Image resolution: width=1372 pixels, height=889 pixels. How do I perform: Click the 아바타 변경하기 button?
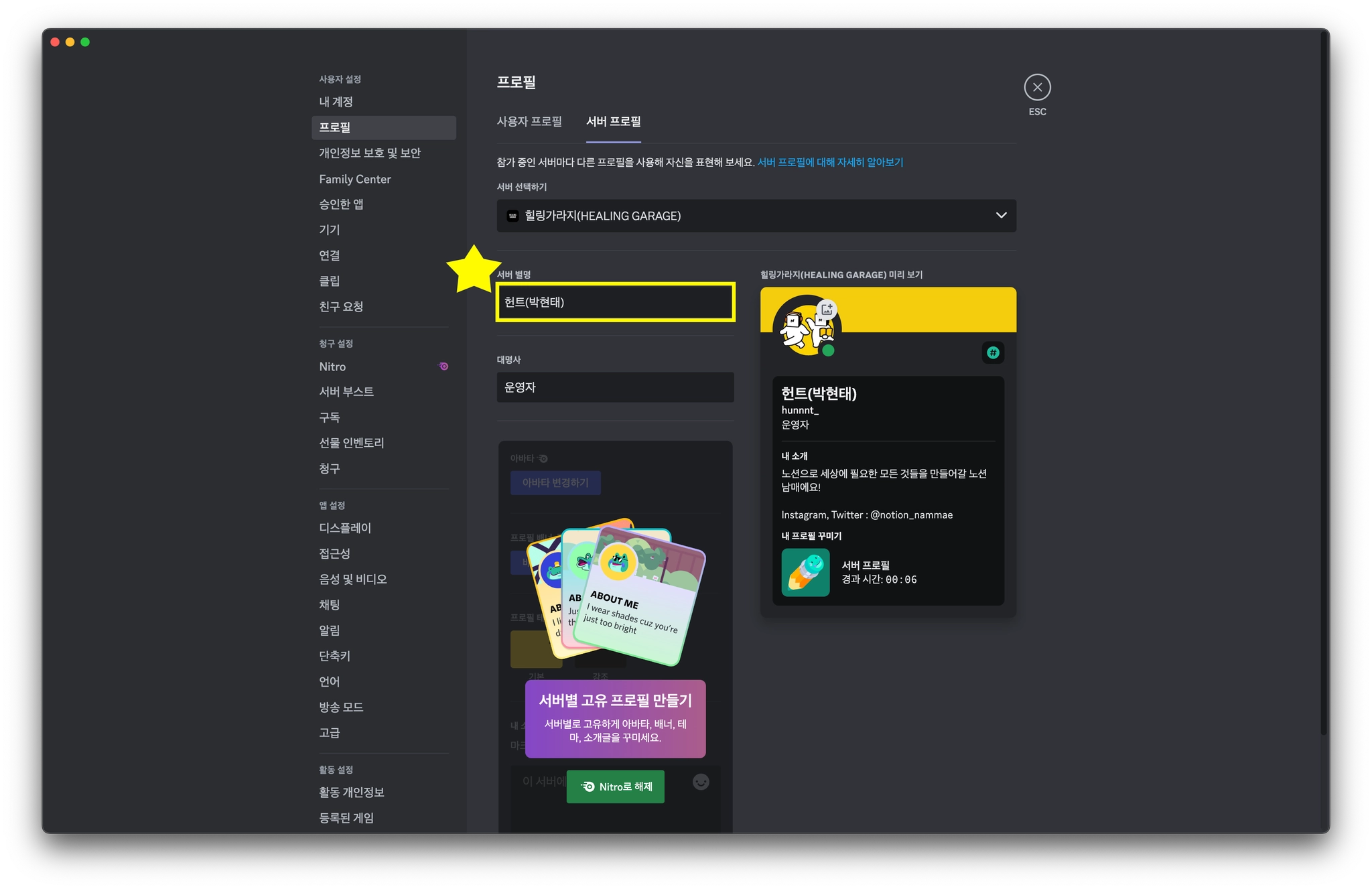pos(555,482)
